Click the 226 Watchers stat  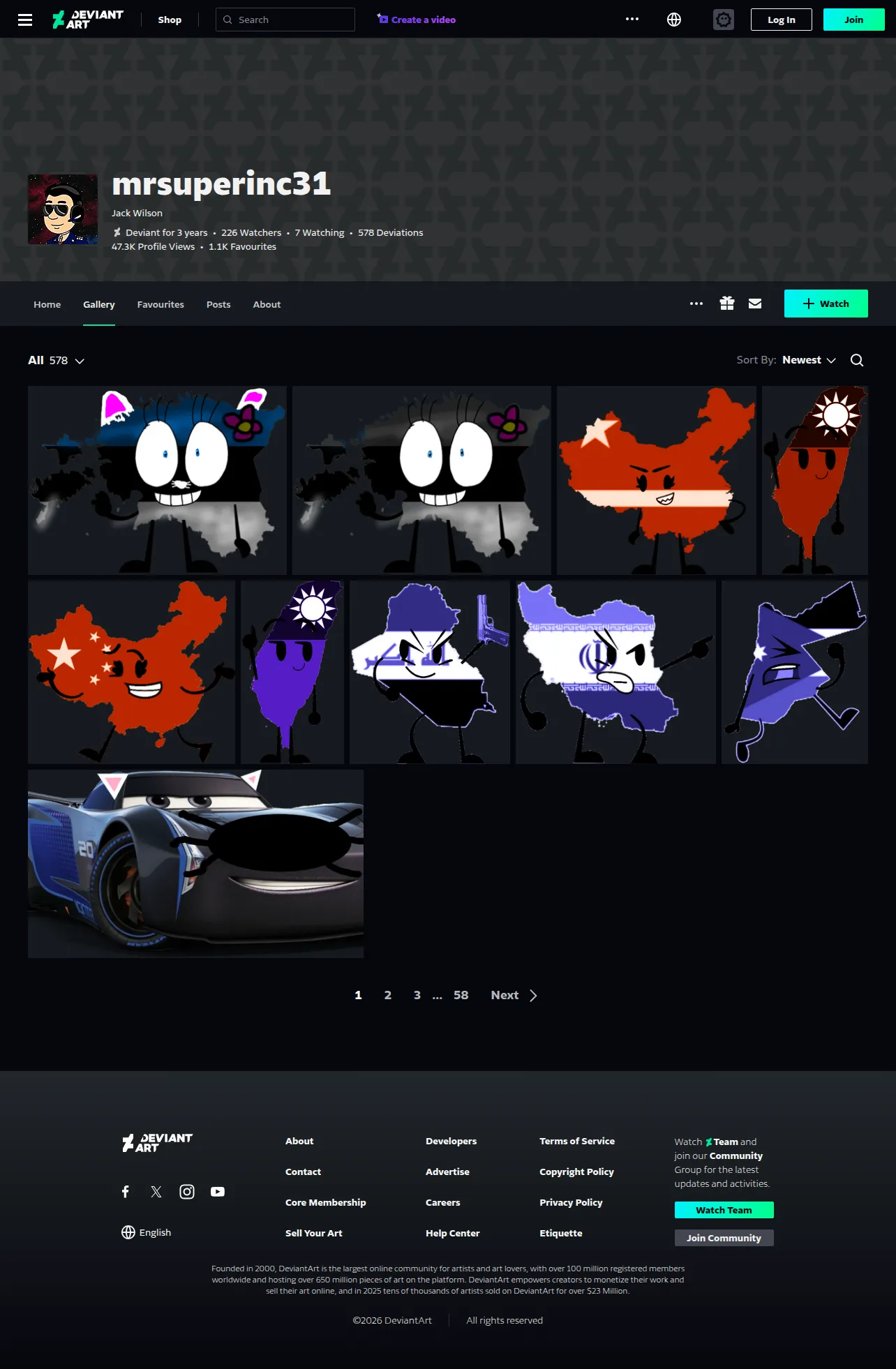(251, 232)
